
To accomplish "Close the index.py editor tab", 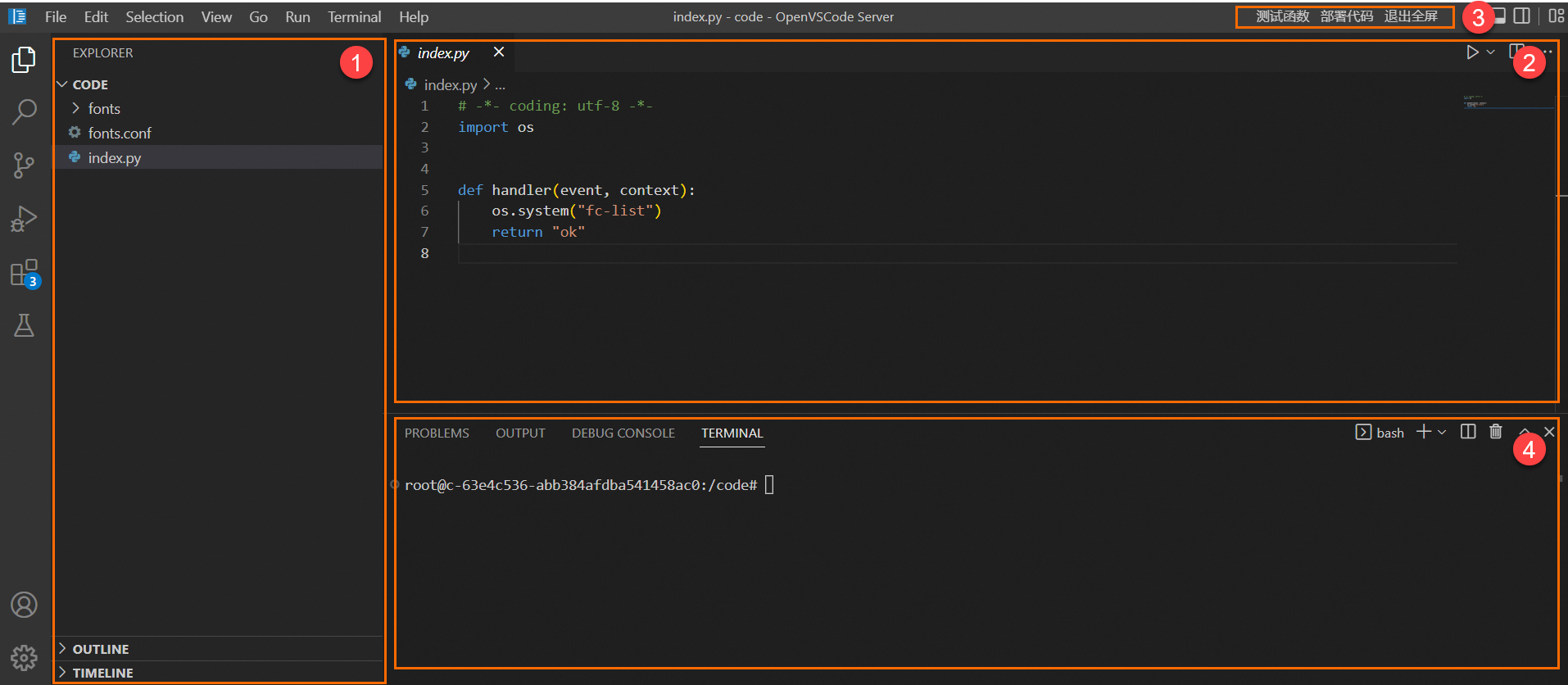I will pyautogui.click(x=498, y=52).
